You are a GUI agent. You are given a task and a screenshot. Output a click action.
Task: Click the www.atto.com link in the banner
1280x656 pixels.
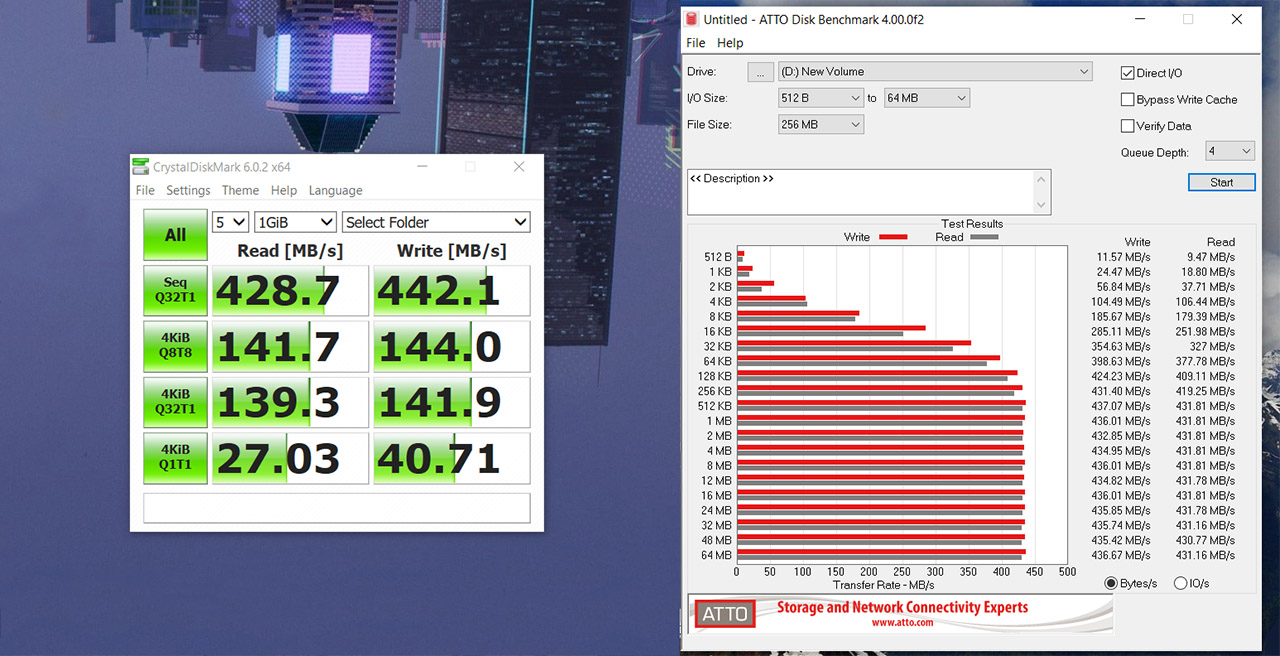902,622
